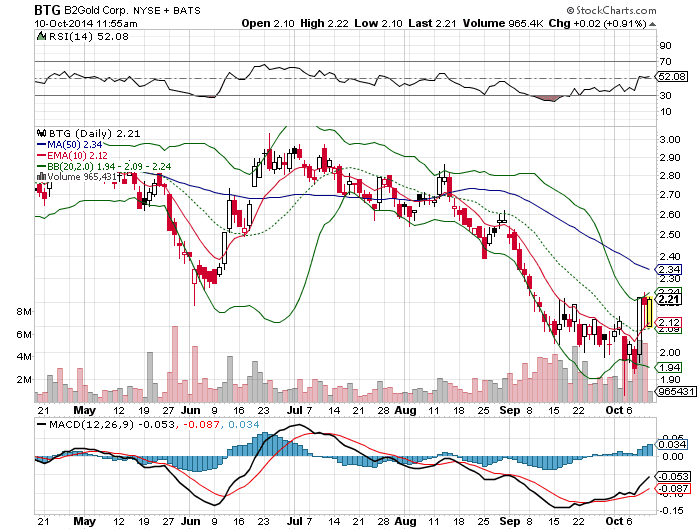Click the black MACD line sample before MACD(12,26,9)
This screenshot has height=530, width=700.
tap(42, 424)
